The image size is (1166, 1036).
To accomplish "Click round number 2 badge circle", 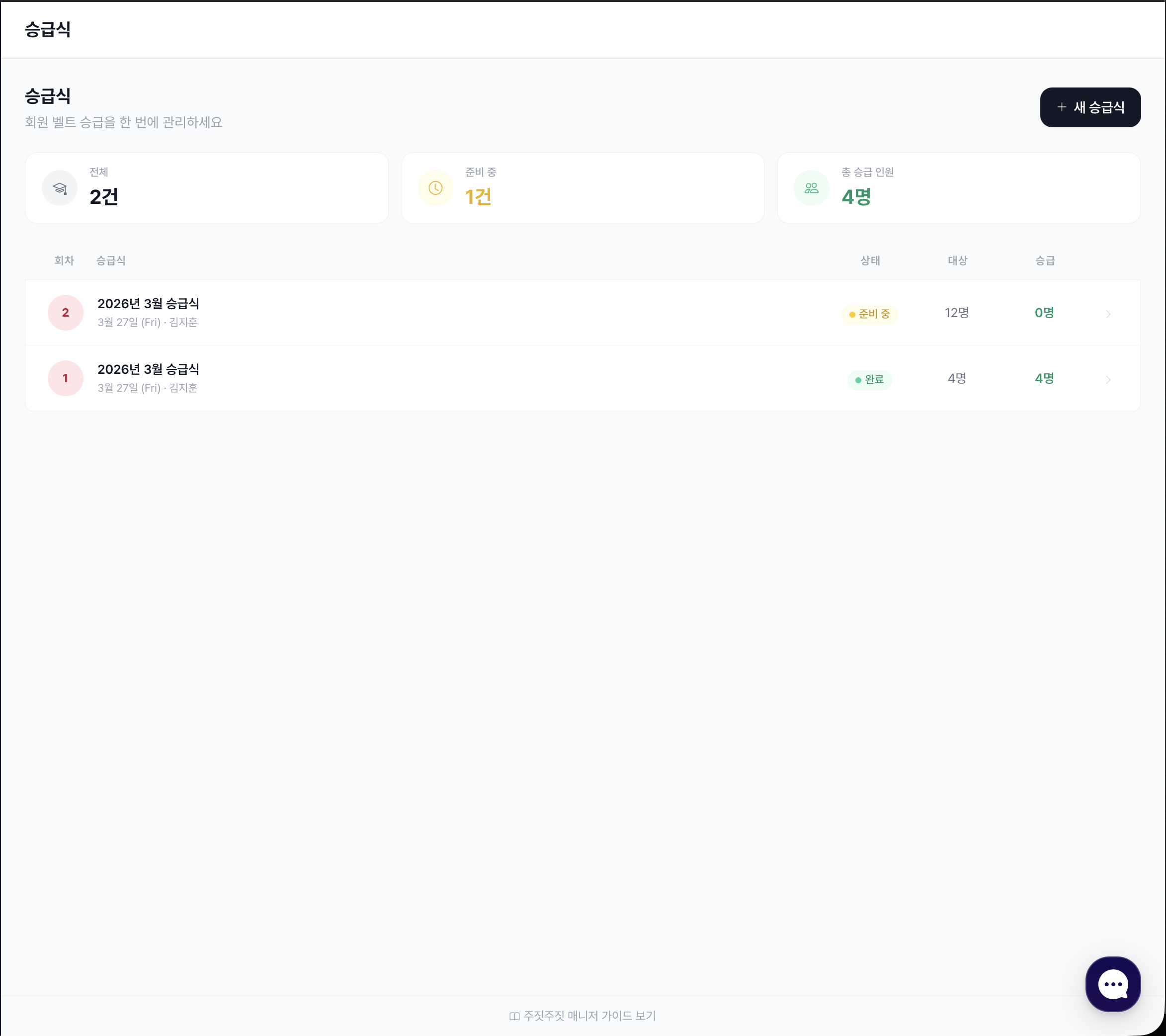I will point(66,313).
